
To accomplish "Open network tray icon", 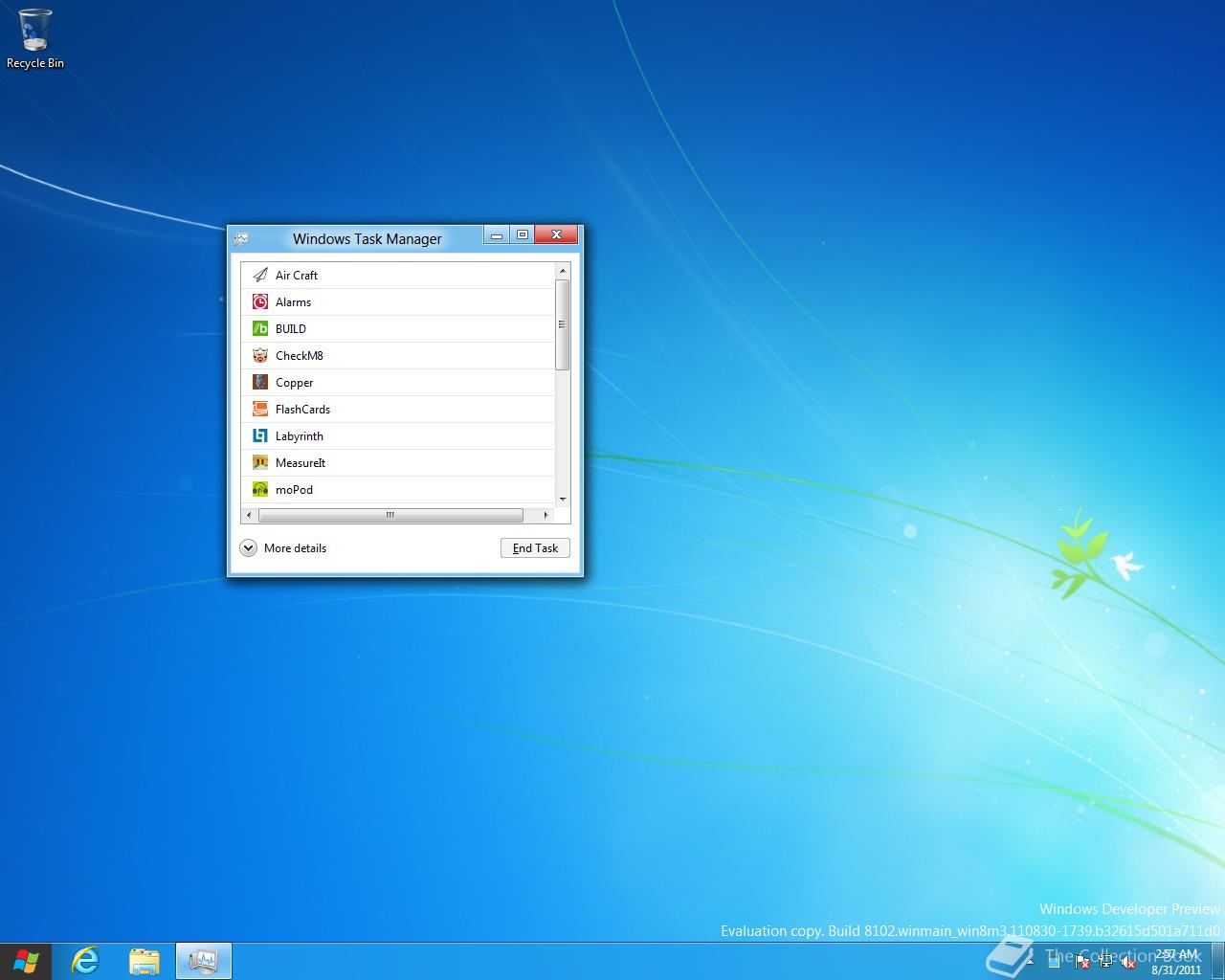I will (1105, 962).
